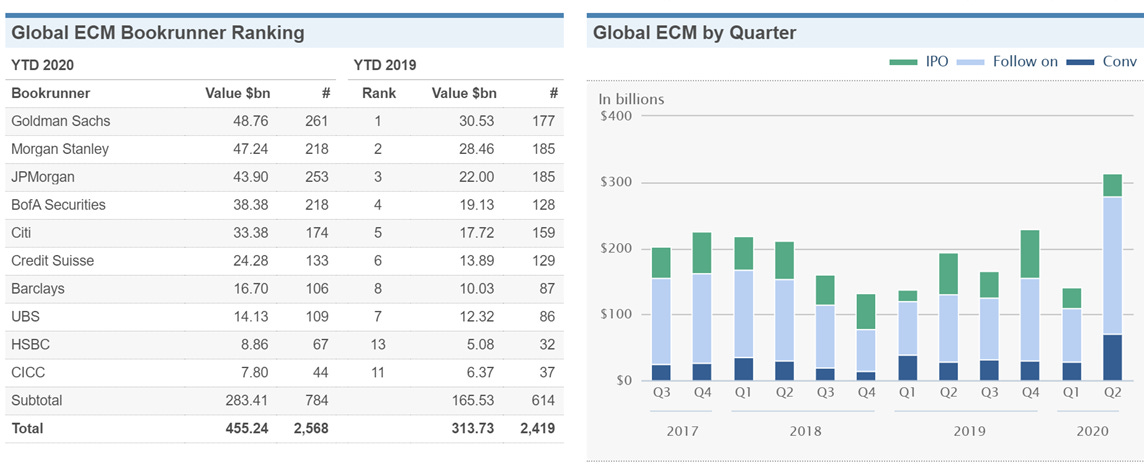This screenshot has height=476, width=1144.
Task: Click the 2020 total value 455.24
Action: (248, 428)
